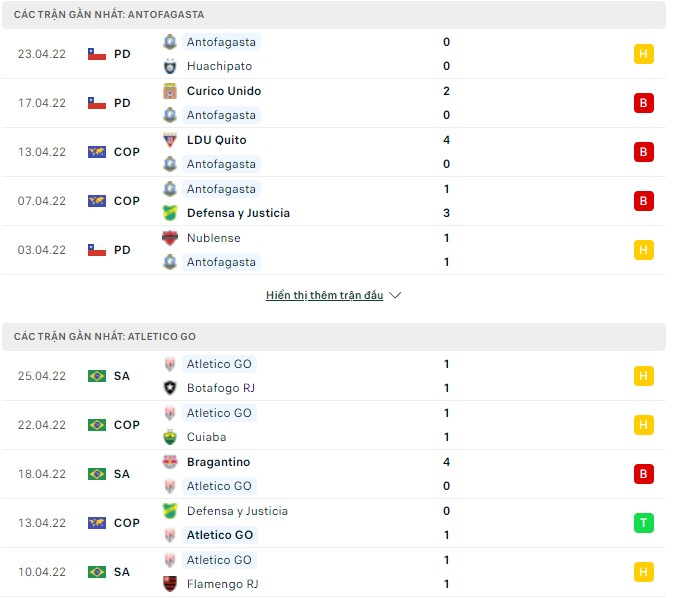
Task: Click the Cuiaba team crest icon
Action: coord(170,437)
